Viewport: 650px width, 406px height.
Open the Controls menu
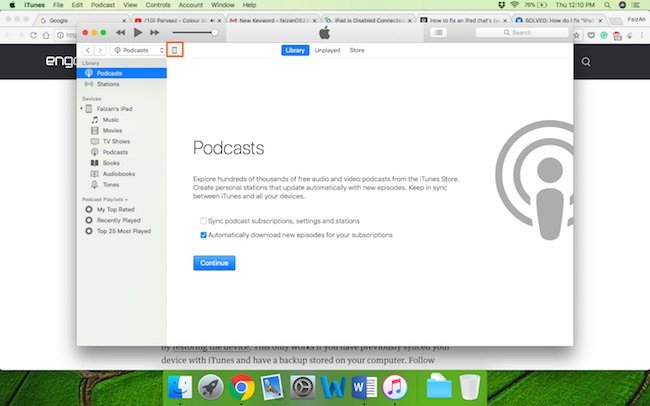click(x=158, y=5)
